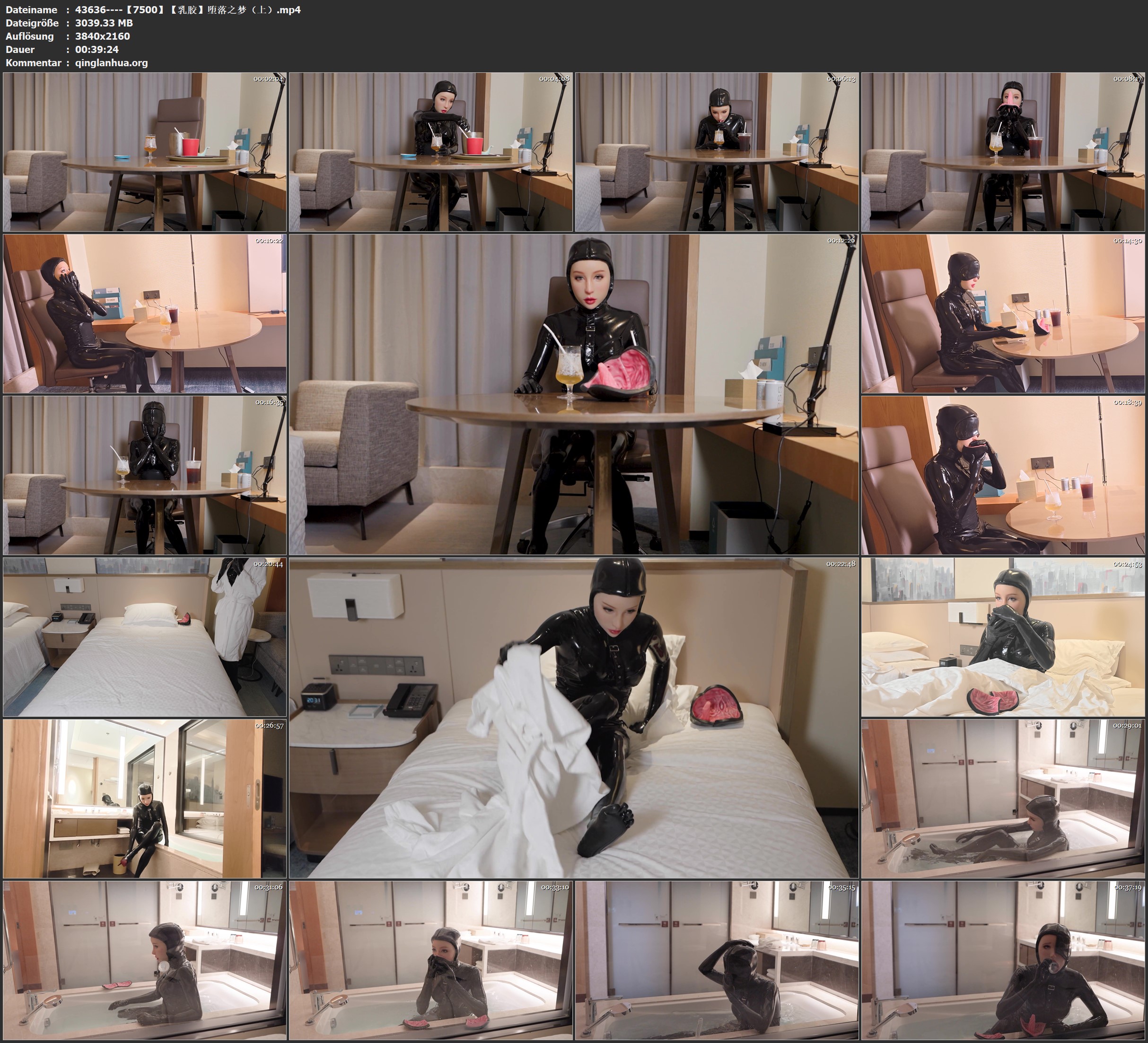Select the side-view frame at 00:10:22
1148x1043 pixels.
click(x=145, y=313)
